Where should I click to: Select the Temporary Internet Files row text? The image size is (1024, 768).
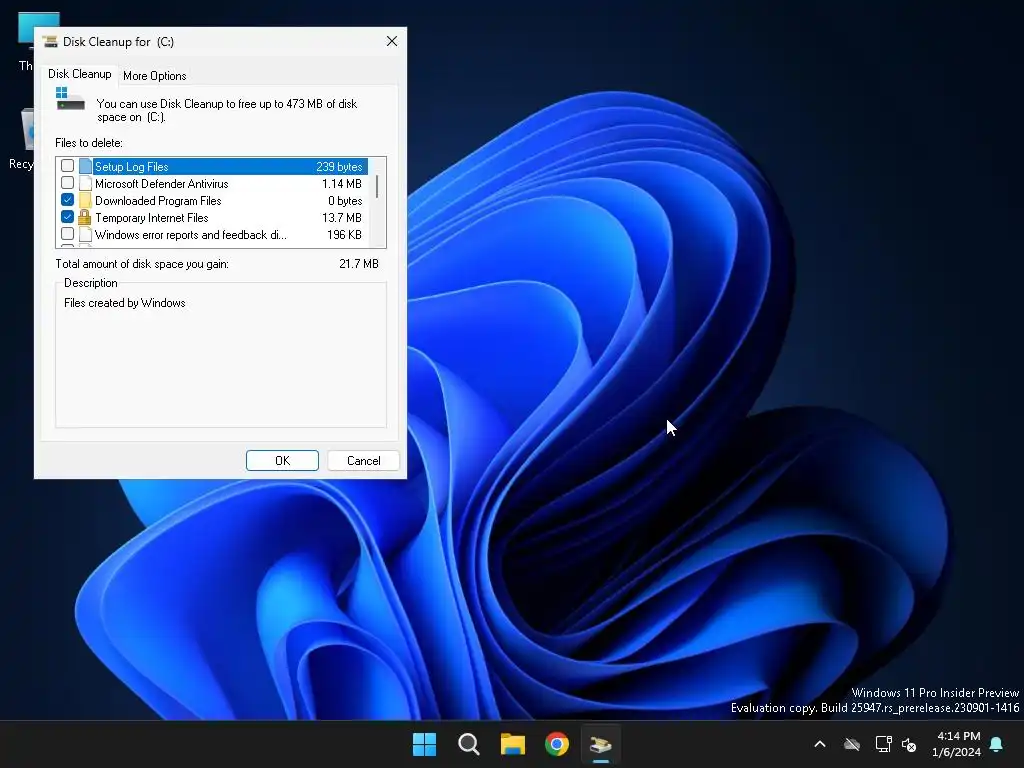[152, 217]
